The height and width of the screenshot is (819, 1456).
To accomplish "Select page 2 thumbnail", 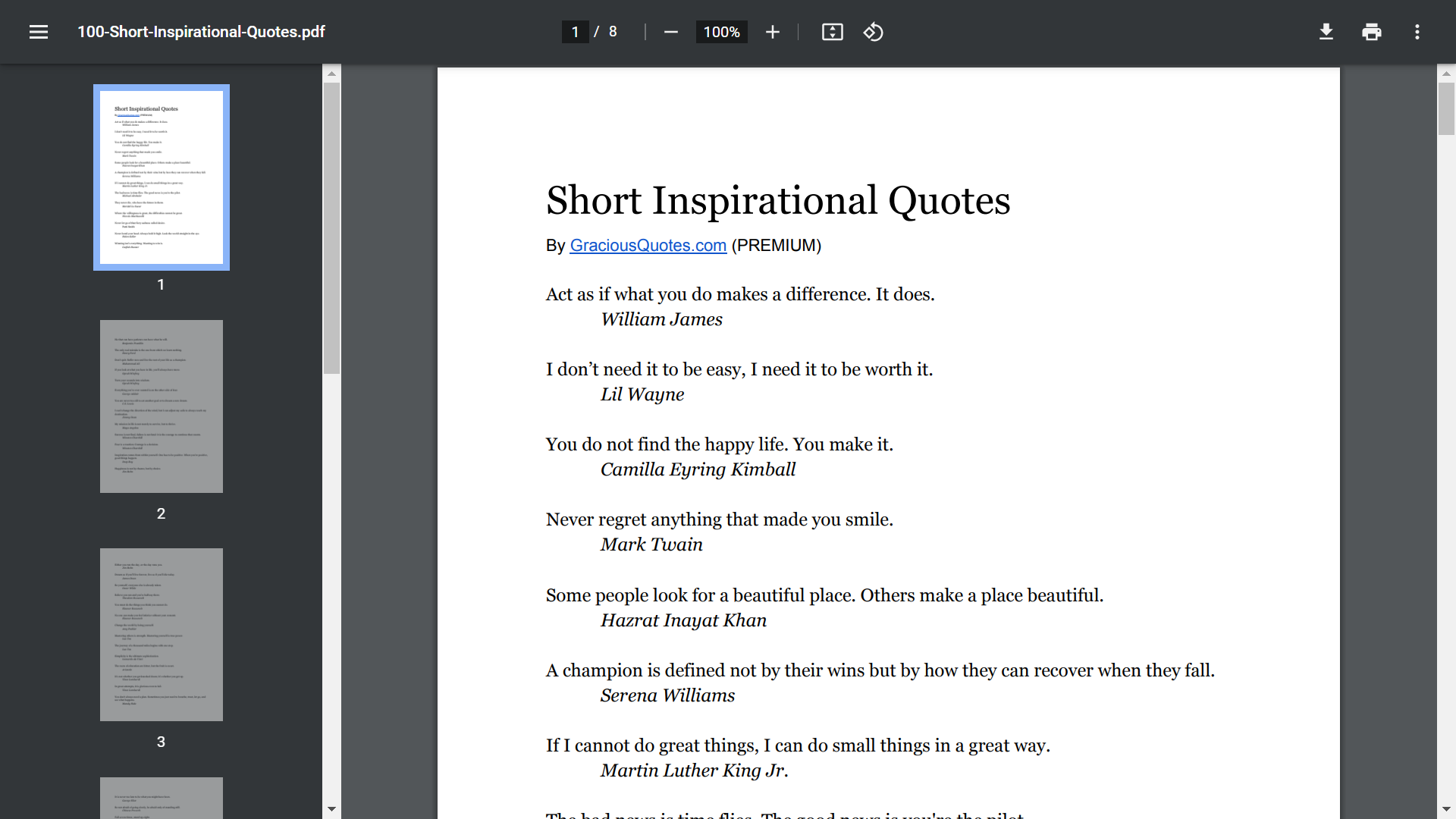I will [162, 406].
